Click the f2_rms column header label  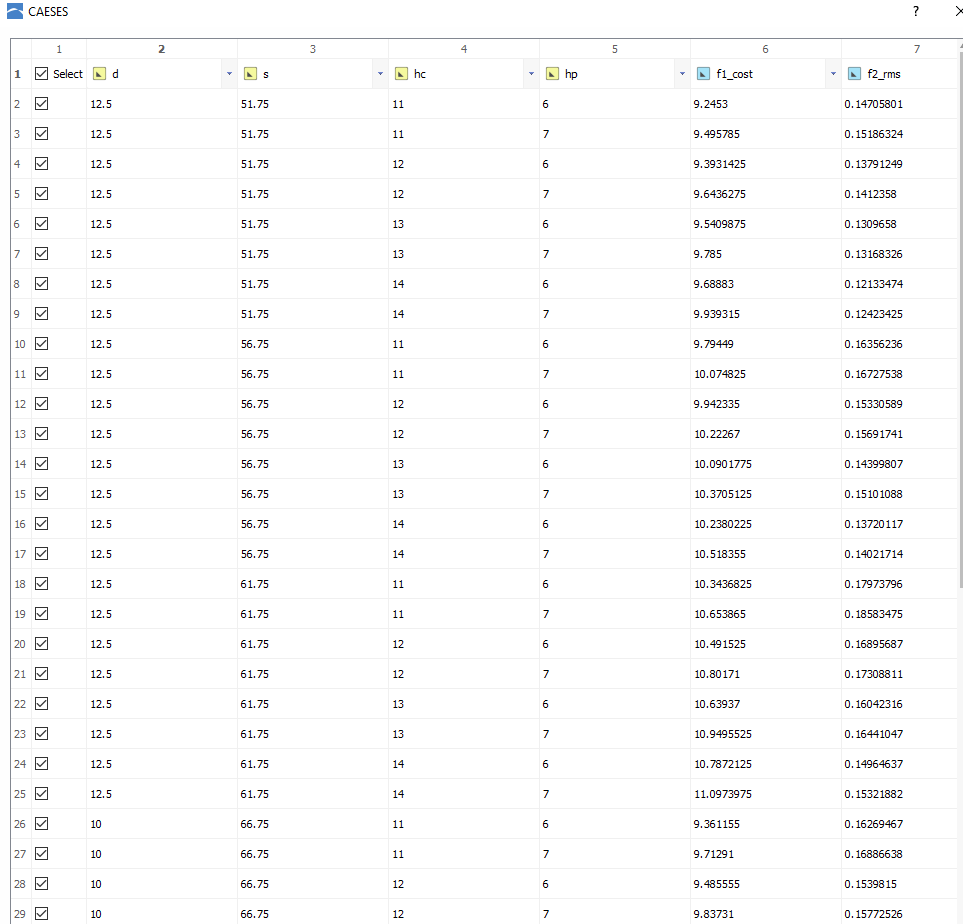click(x=884, y=74)
